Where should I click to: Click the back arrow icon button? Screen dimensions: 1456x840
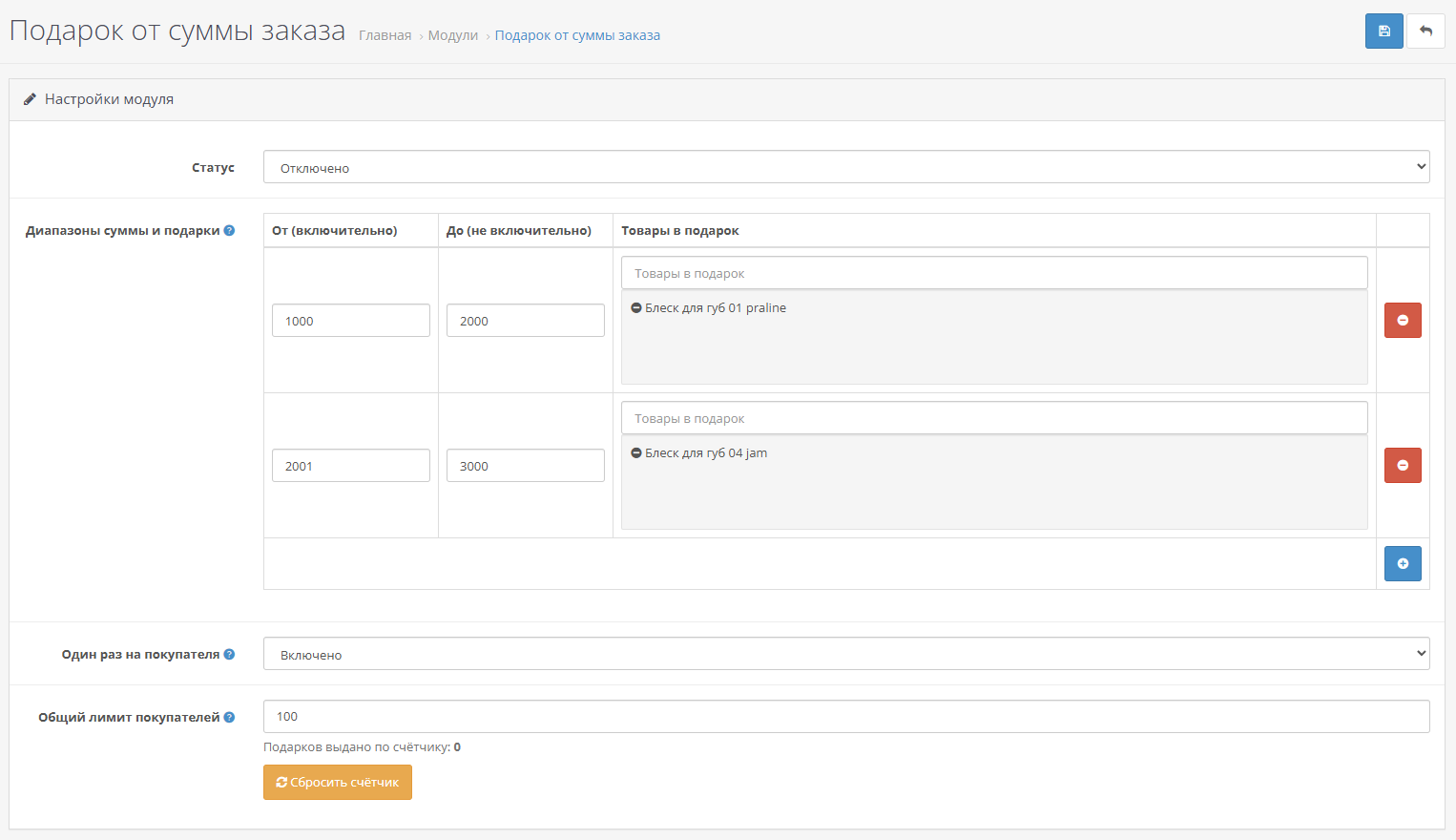[1425, 31]
